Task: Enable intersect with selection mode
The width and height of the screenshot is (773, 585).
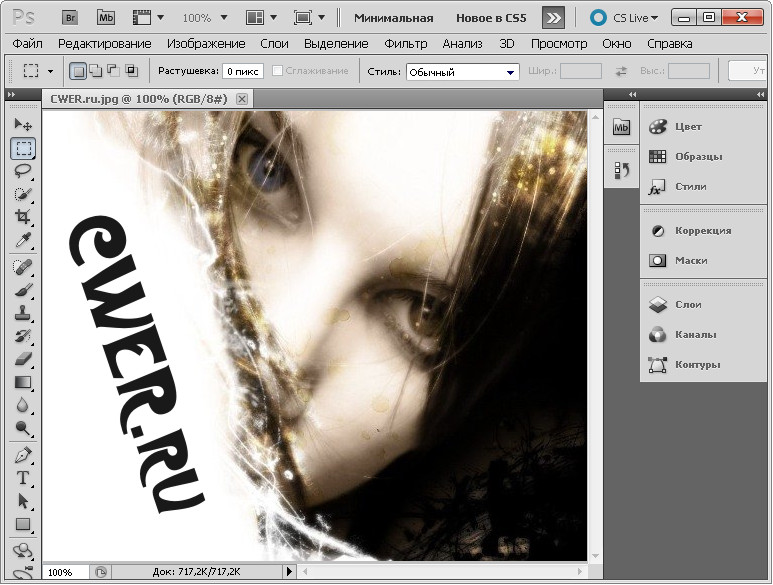Action: click(131, 71)
